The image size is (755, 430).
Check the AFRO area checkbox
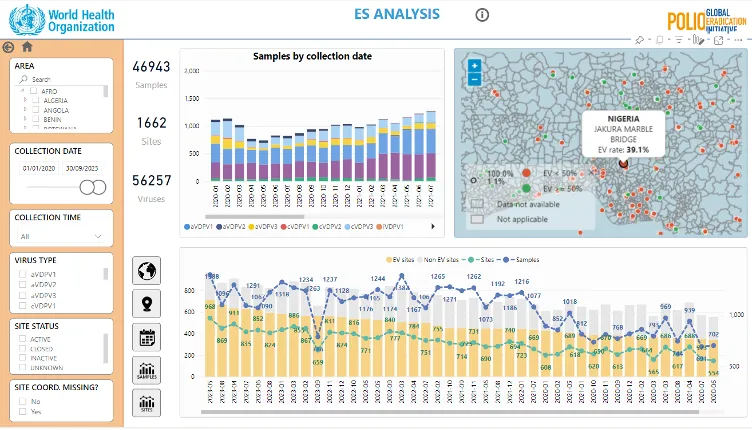(33, 91)
